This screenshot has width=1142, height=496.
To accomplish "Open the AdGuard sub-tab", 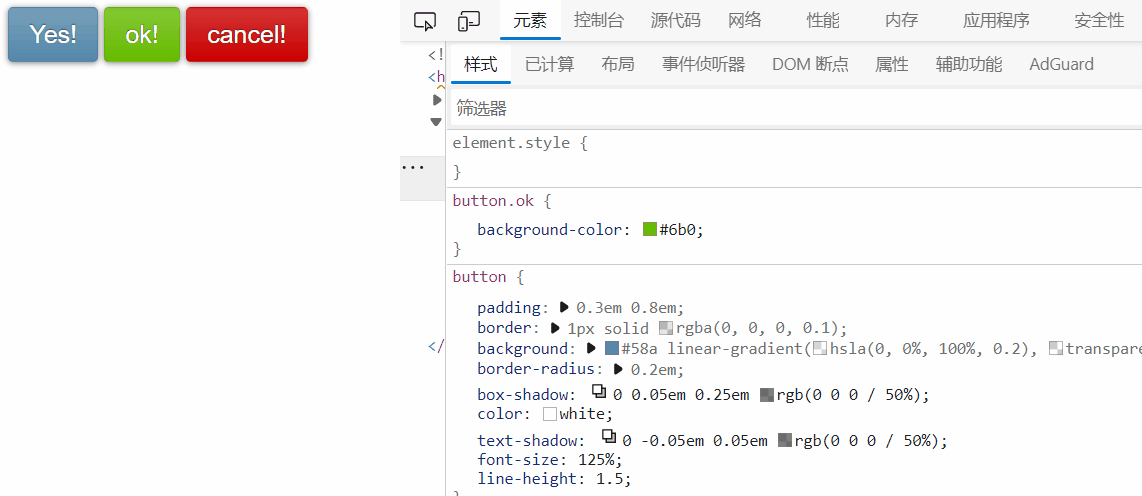I will point(1061,64).
